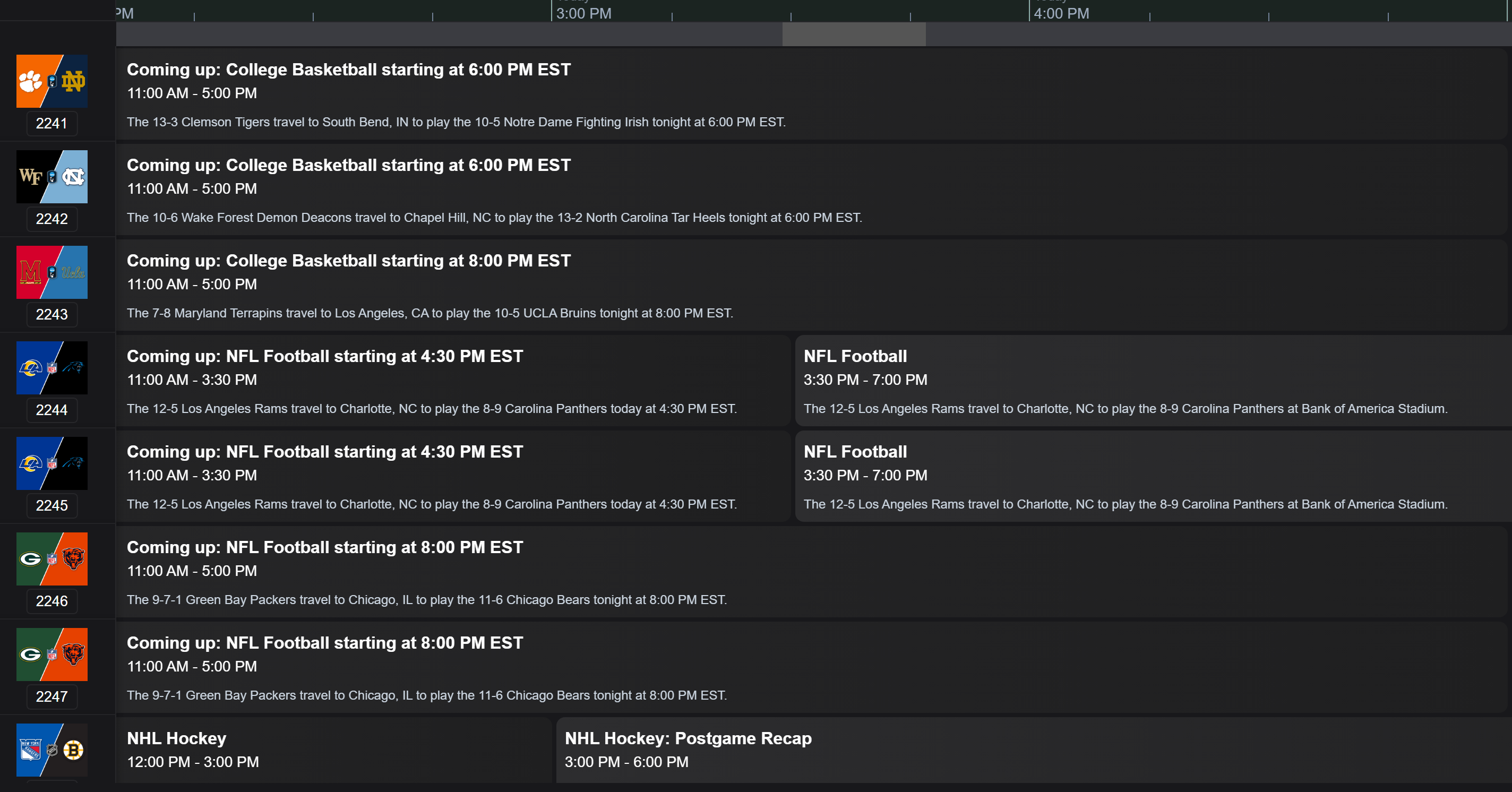Select the Wake Forest vs North Carolina logo
This screenshot has height=792, width=1512.
pyautogui.click(x=51, y=177)
